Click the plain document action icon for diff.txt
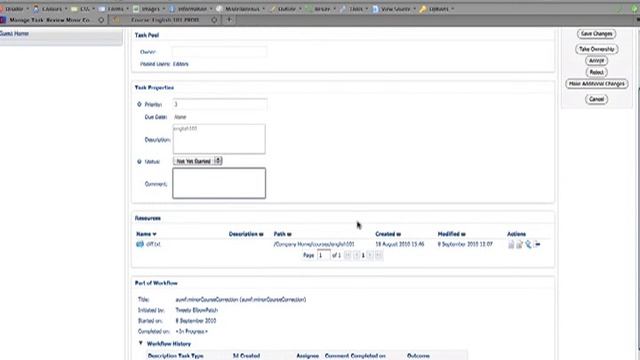This screenshot has height=360, width=640. click(x=511, y=244)
